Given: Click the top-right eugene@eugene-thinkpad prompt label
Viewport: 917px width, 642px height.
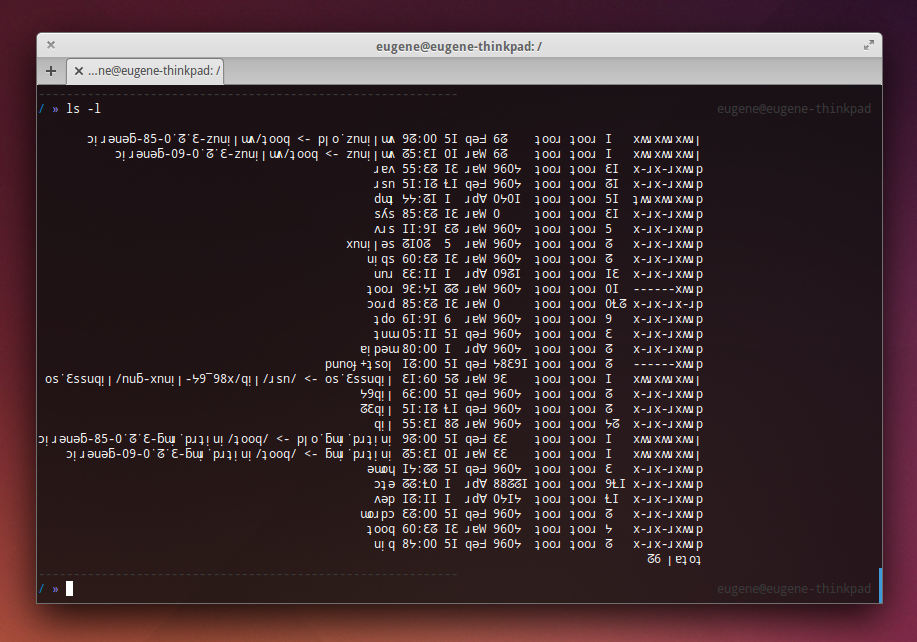Looking at the screenshot, I should point(794,108).
